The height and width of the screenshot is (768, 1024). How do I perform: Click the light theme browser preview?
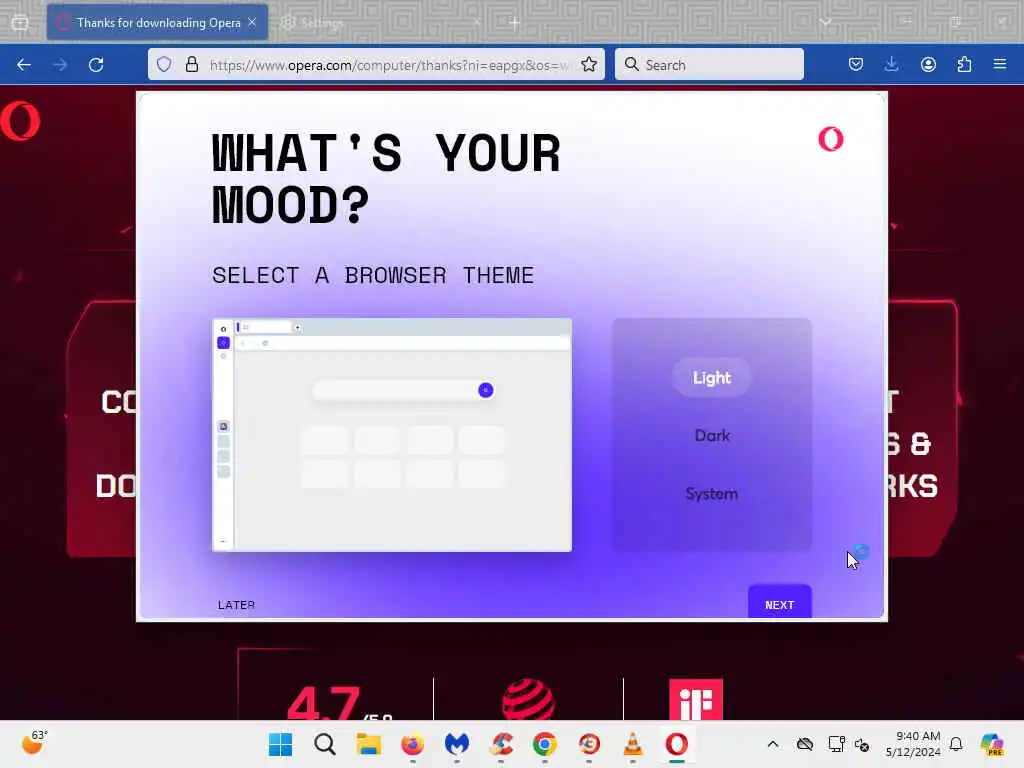(x=392, y=435)
